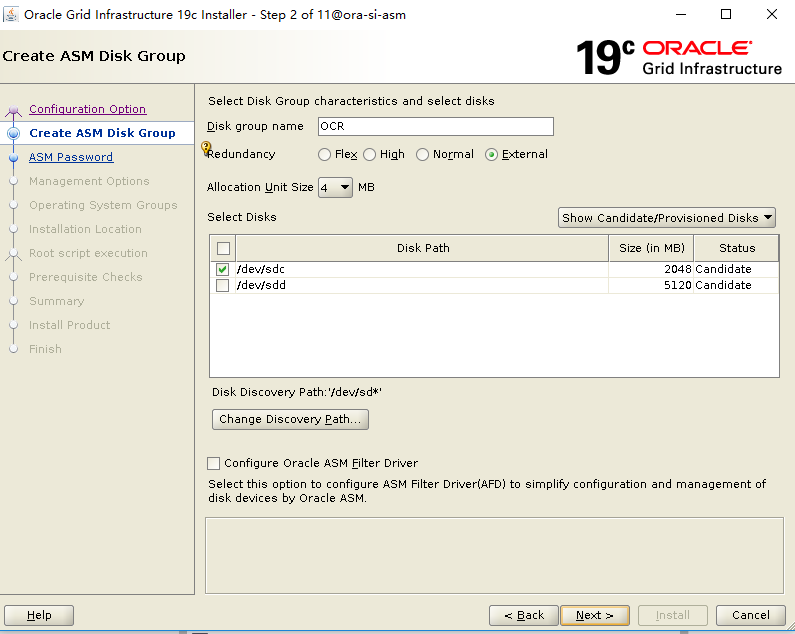Select Flex redundancy

click(324, 154)
